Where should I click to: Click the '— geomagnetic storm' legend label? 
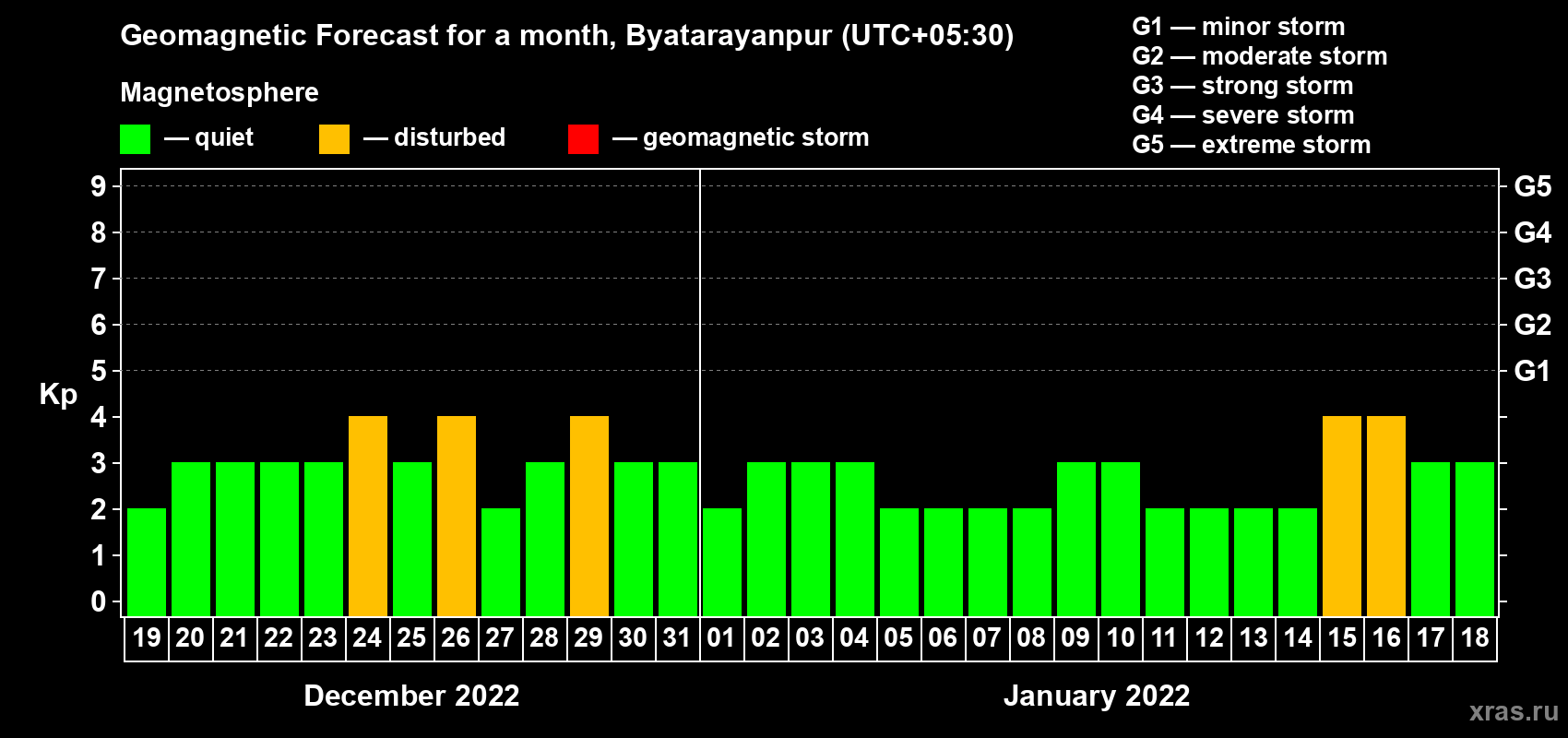pos(741,138)
